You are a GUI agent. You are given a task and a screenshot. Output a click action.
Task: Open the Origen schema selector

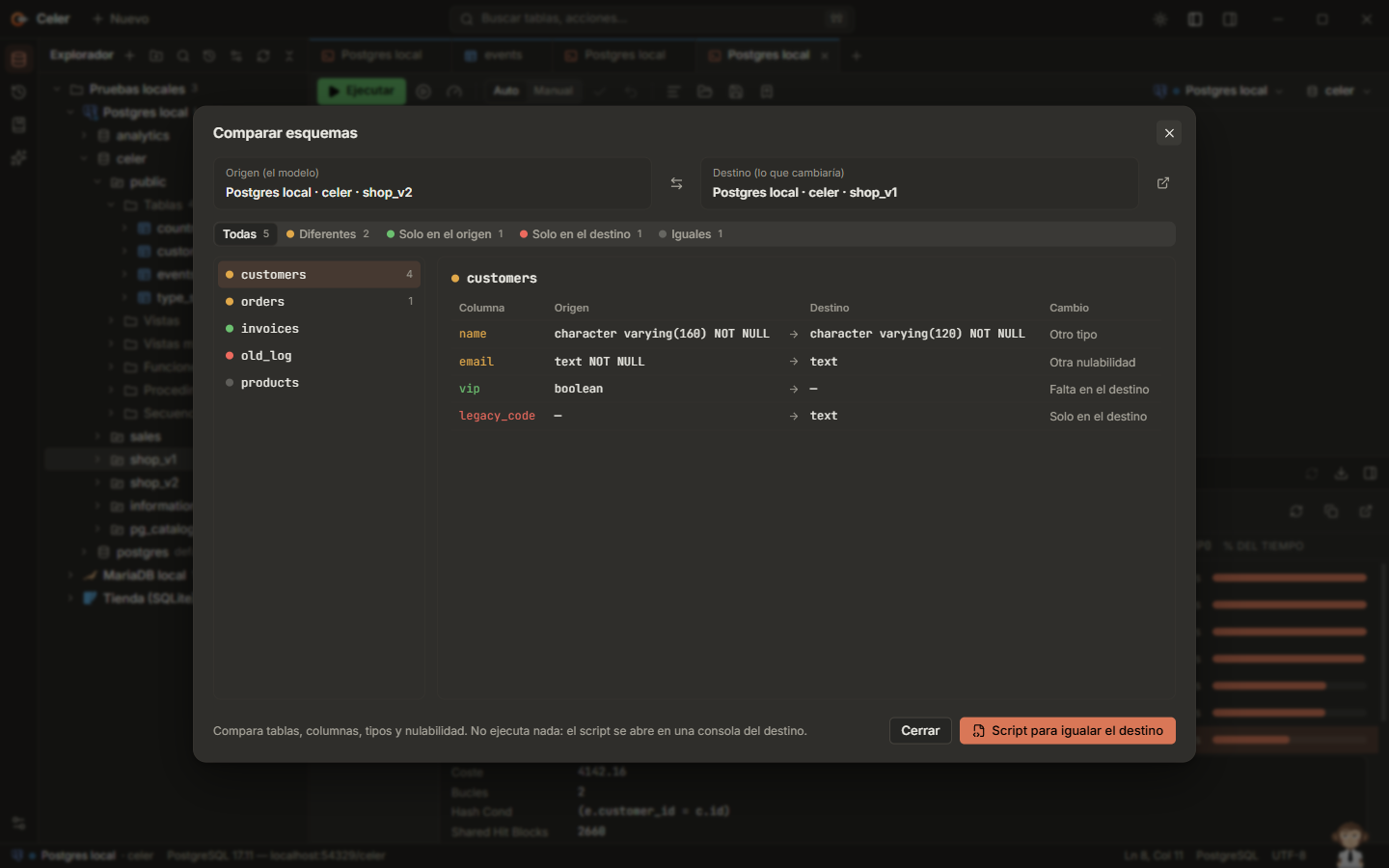pos(432,183)
